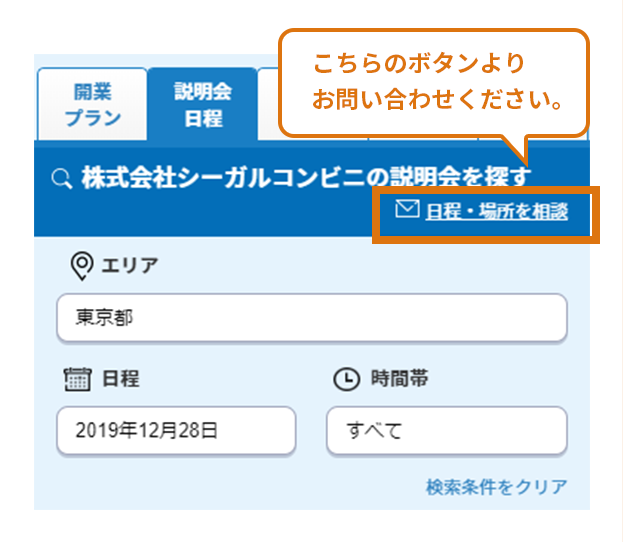
Task: Click the clock icon beside 時間帯
Action: [344, 379]
